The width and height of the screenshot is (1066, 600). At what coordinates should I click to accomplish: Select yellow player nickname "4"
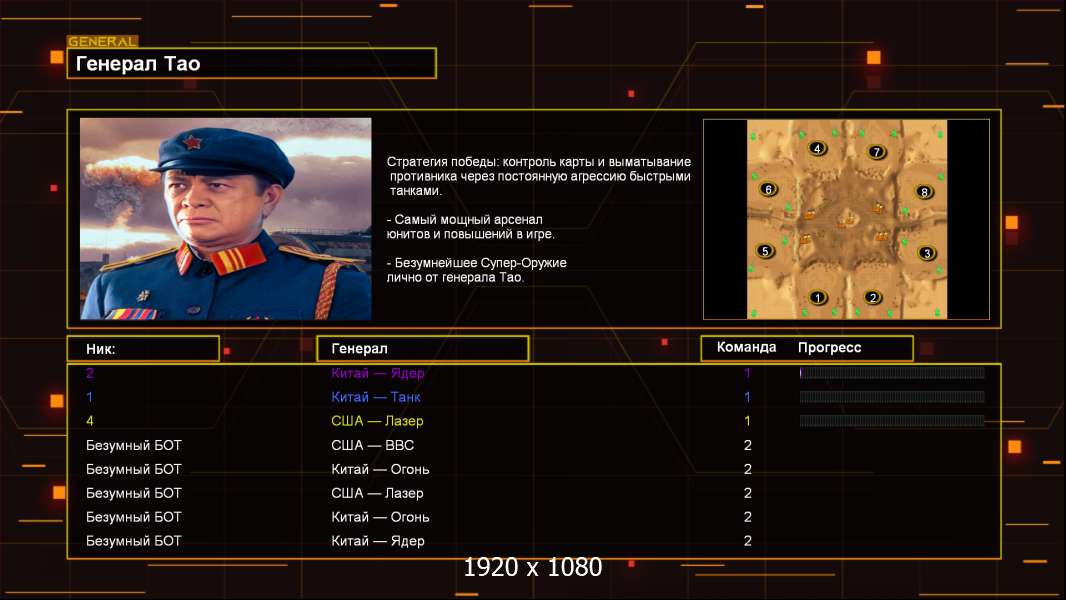[x=90, y=421]
